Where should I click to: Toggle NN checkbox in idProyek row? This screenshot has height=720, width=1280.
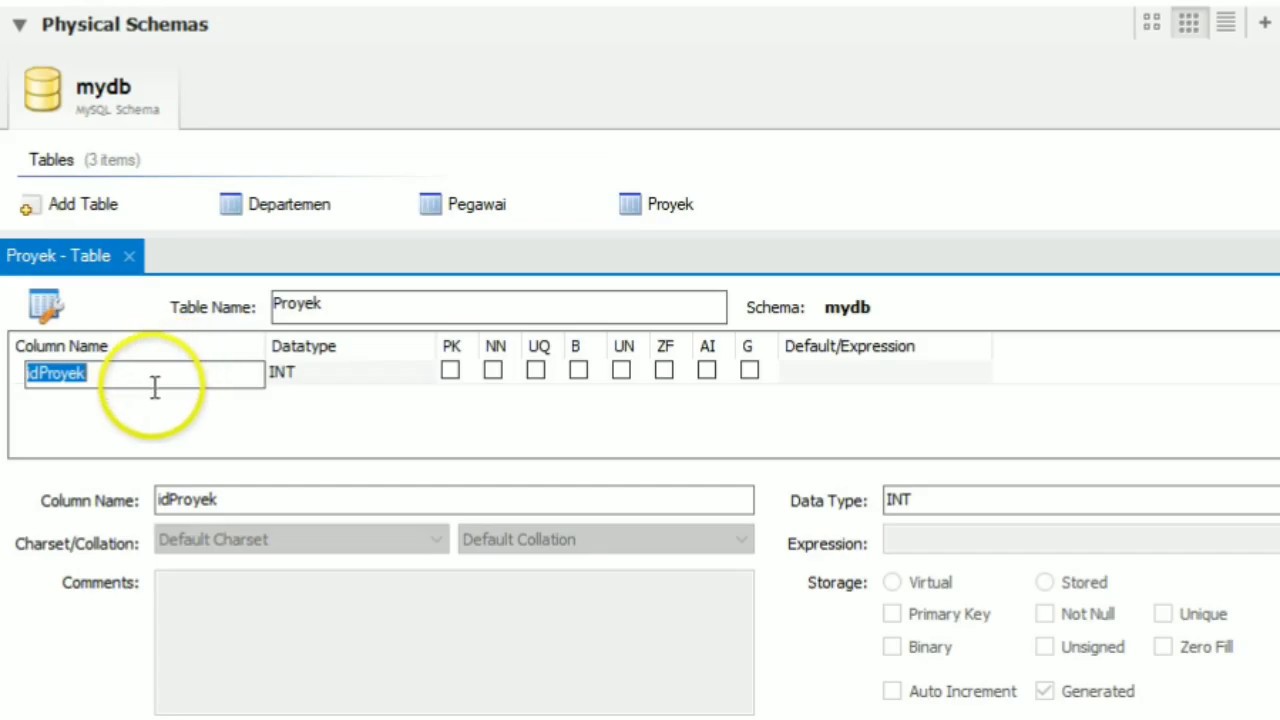[x=493, y=371]
